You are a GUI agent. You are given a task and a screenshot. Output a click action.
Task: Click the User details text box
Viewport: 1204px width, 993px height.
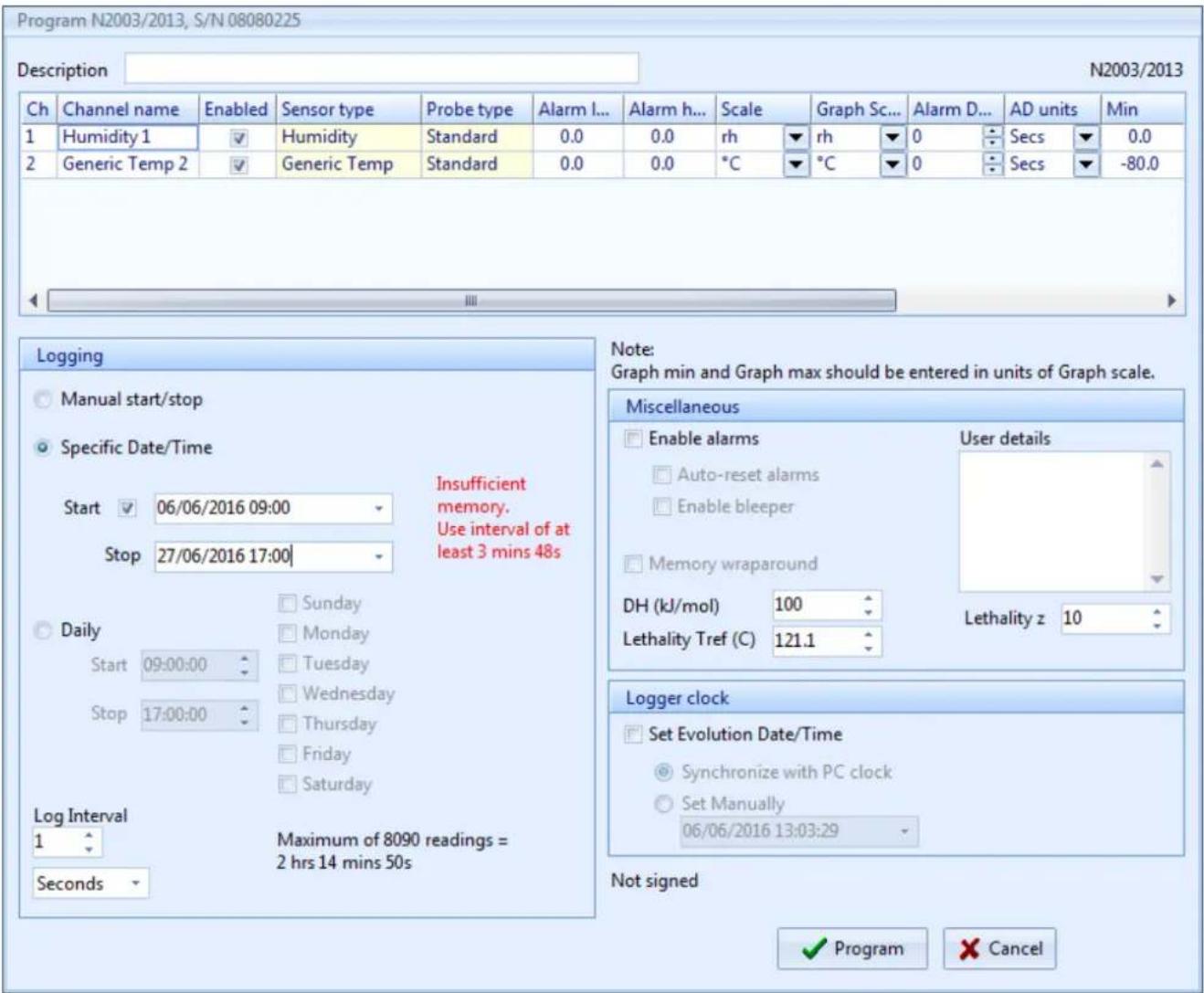point(1053,523)
